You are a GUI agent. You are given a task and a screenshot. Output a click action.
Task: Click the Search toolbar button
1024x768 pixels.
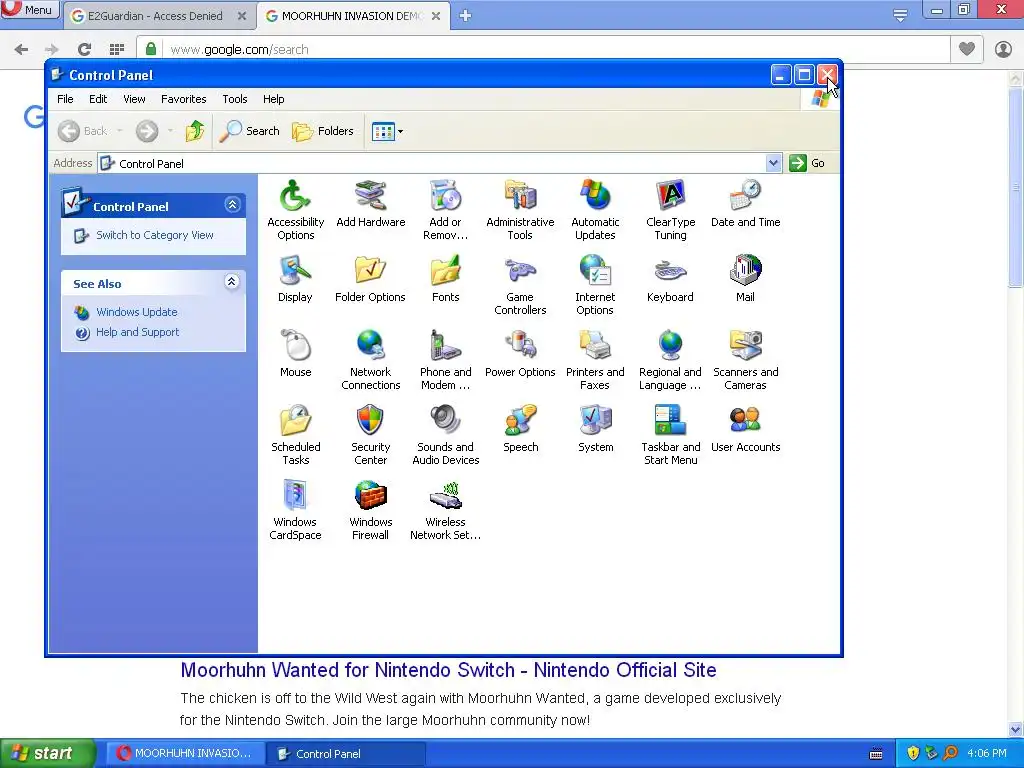249,131
